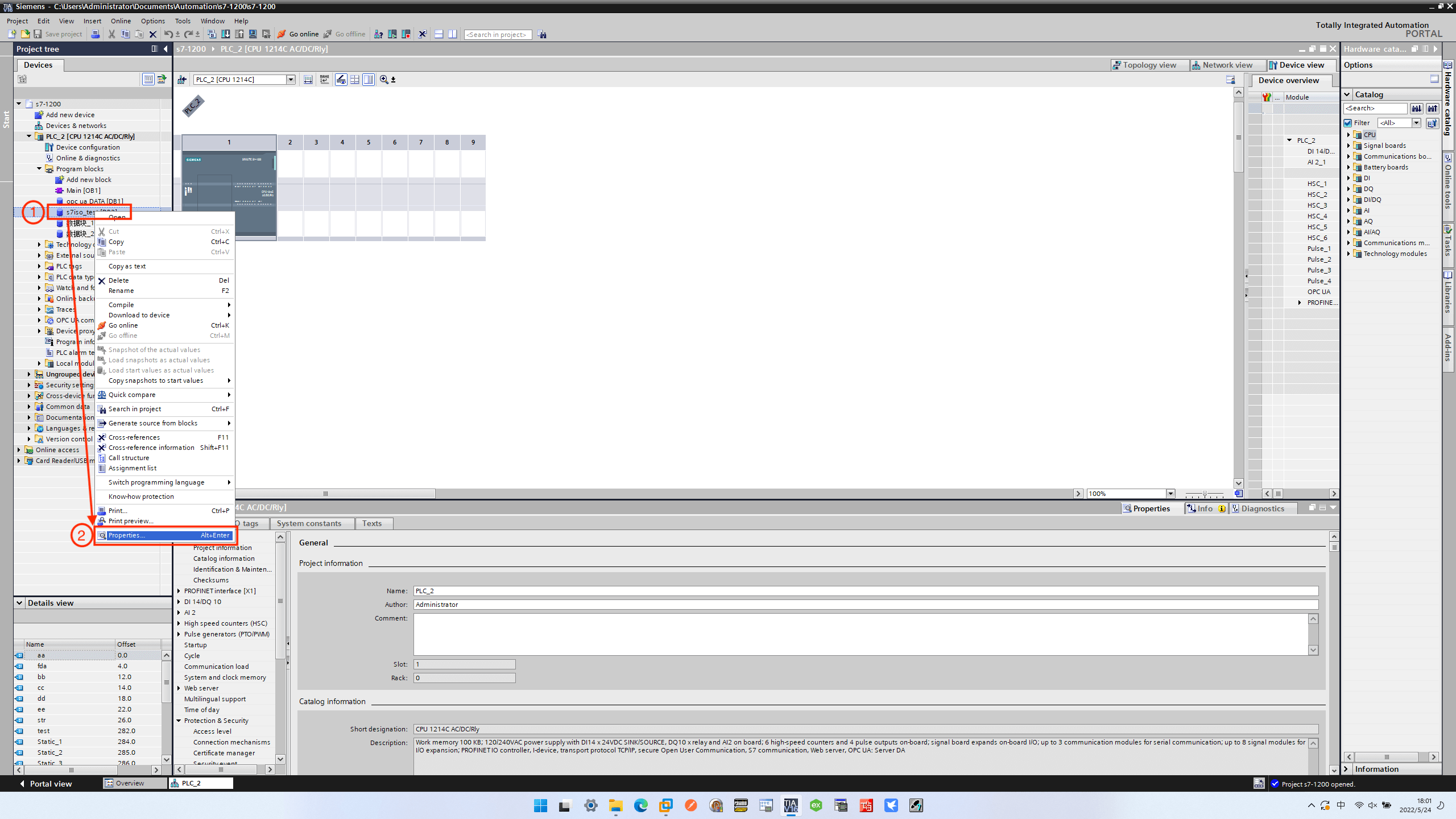Select the Zoom in magnifier icon above device view
This screenshot has width=1456, height=819.
pos(384,80)
